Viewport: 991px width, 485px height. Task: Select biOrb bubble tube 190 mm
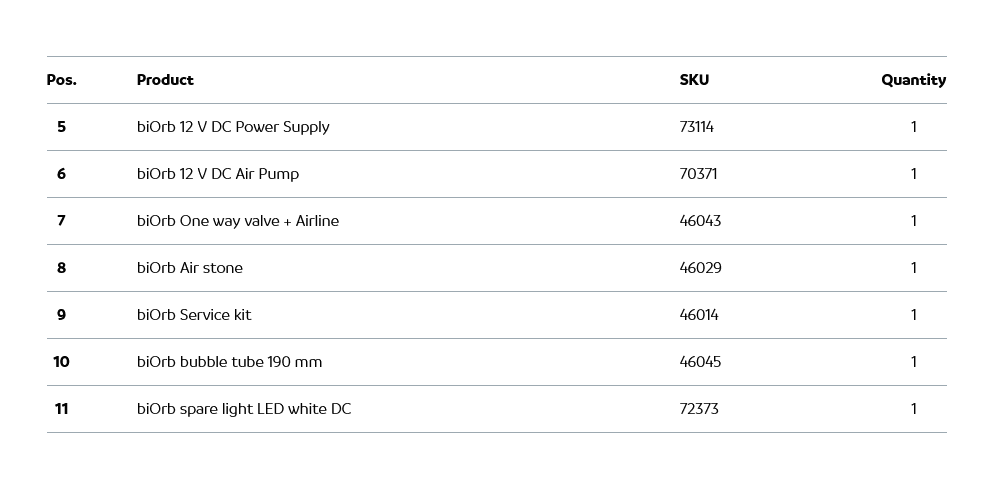coord(230,362)
